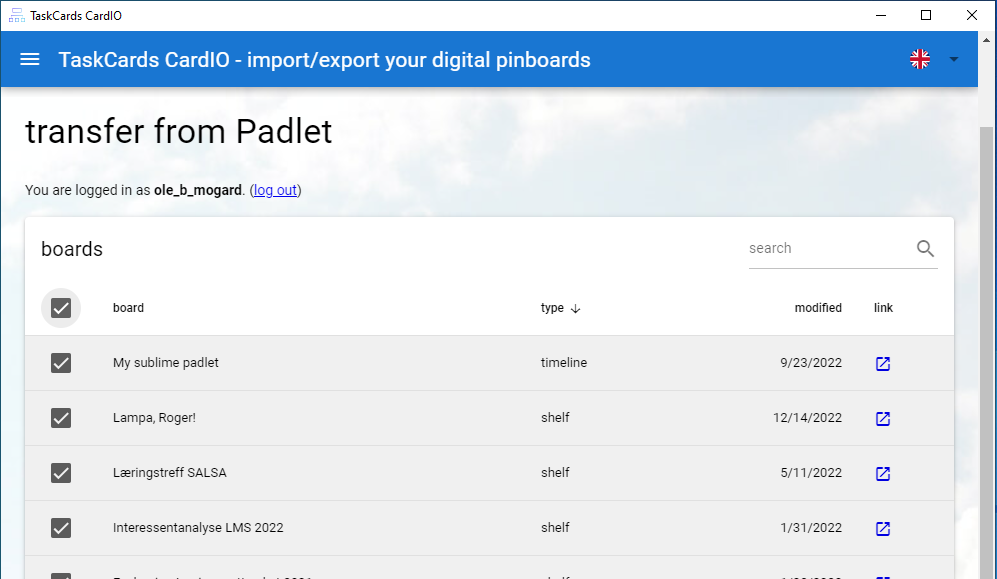Toggle the select-all boards checkbox
The image size is (997, 579).
[61, 308]
